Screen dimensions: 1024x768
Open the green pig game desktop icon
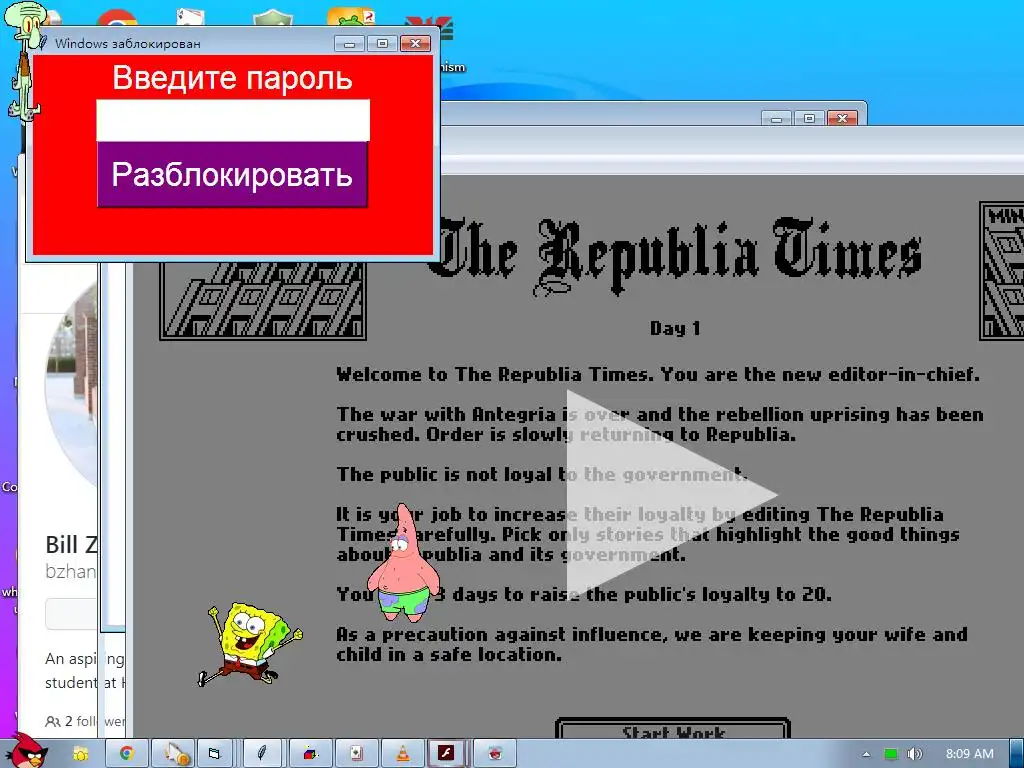point(351,17)
